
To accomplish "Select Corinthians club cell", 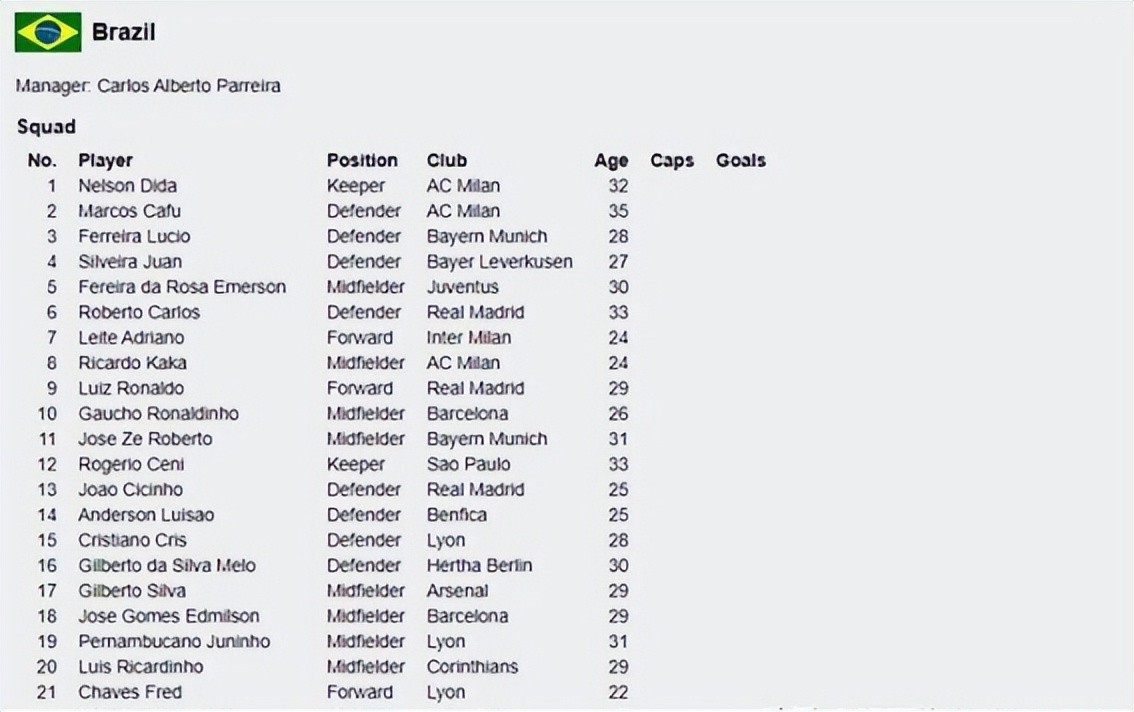I will coord(472,667).
